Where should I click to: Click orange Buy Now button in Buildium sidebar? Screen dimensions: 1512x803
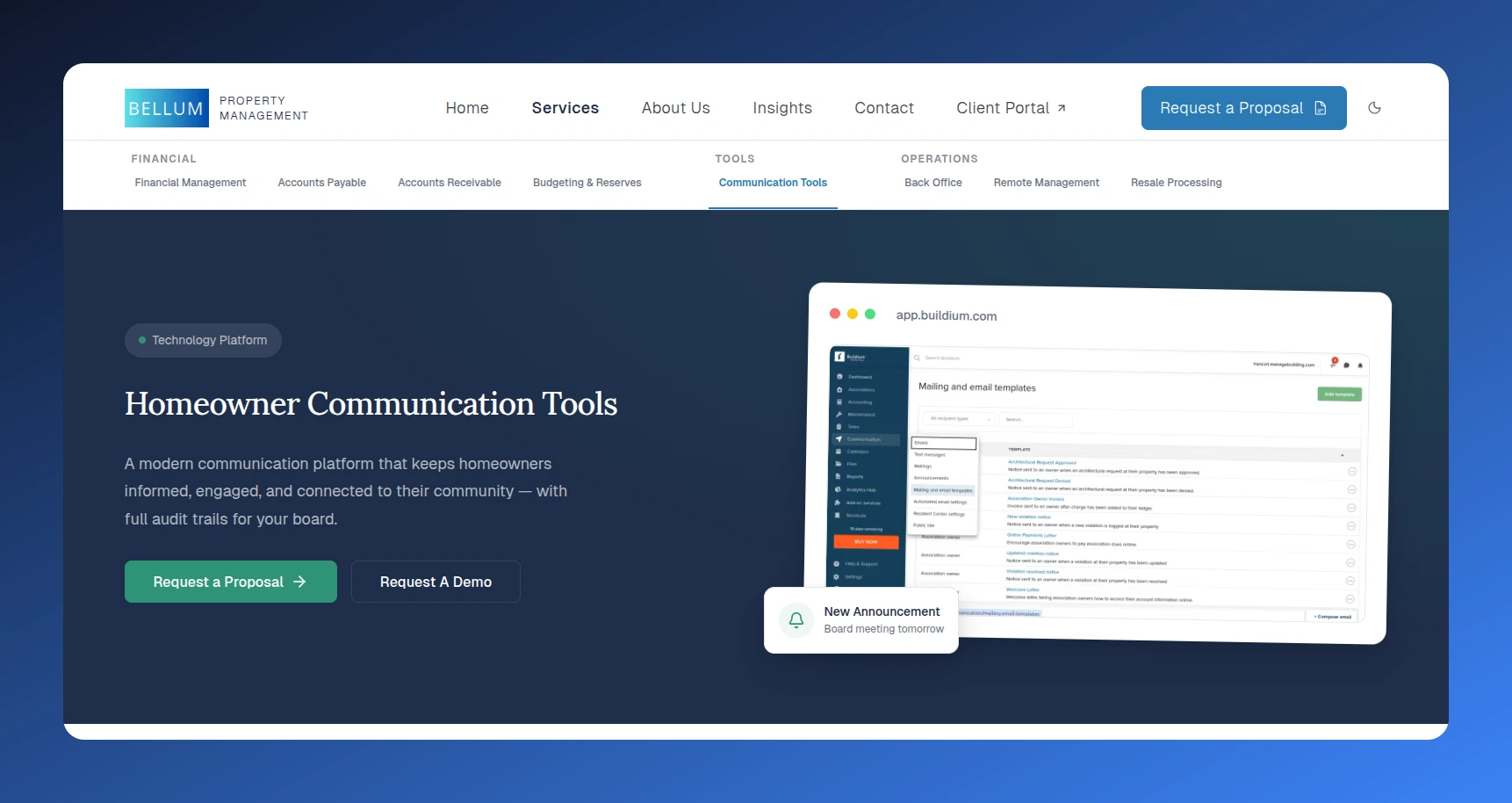[x=866, y=542]
